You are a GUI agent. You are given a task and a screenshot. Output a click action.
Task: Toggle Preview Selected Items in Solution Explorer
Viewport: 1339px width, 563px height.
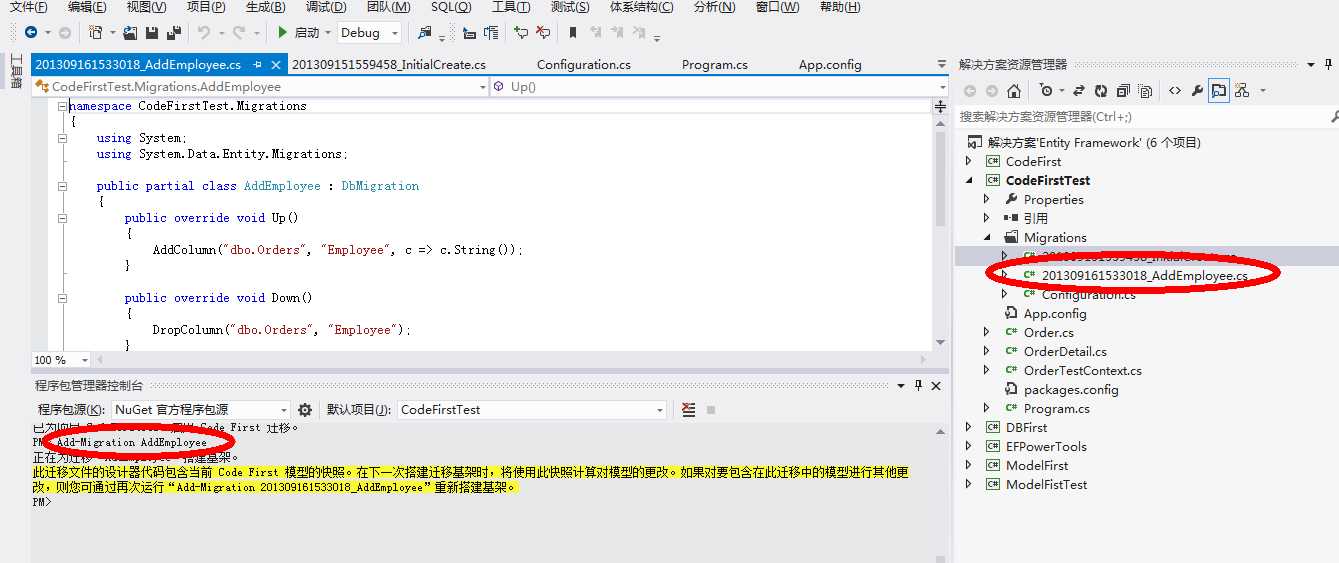1219,91
